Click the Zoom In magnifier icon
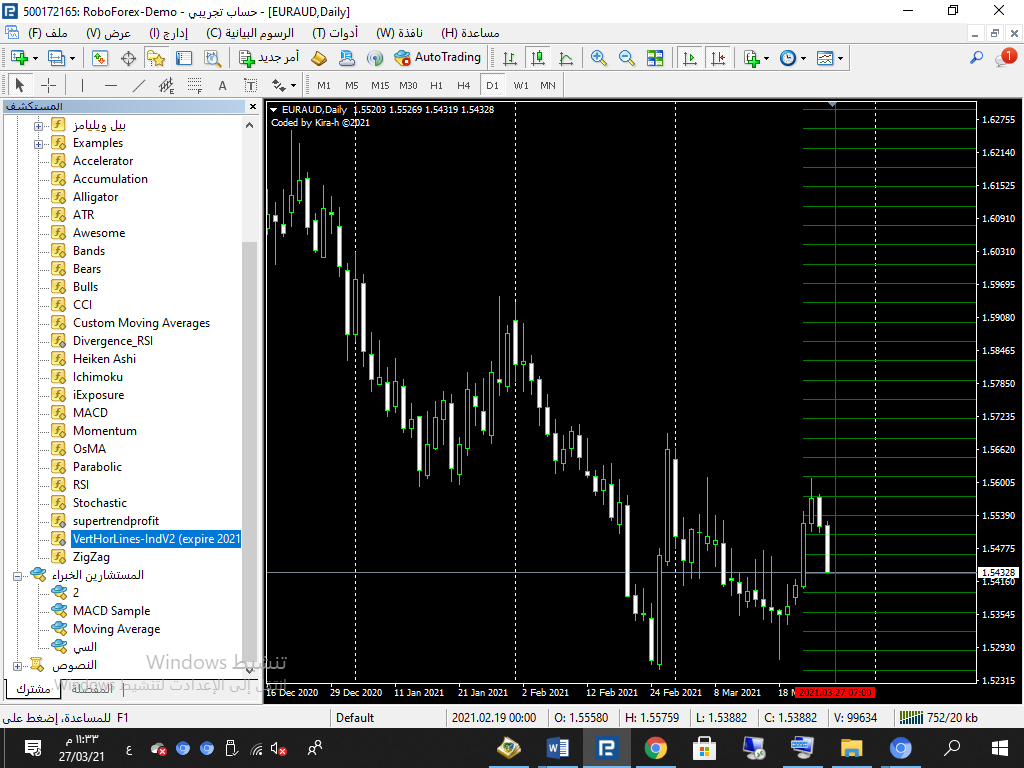The height and width of the screenshot is (768, 1024). 599,58
